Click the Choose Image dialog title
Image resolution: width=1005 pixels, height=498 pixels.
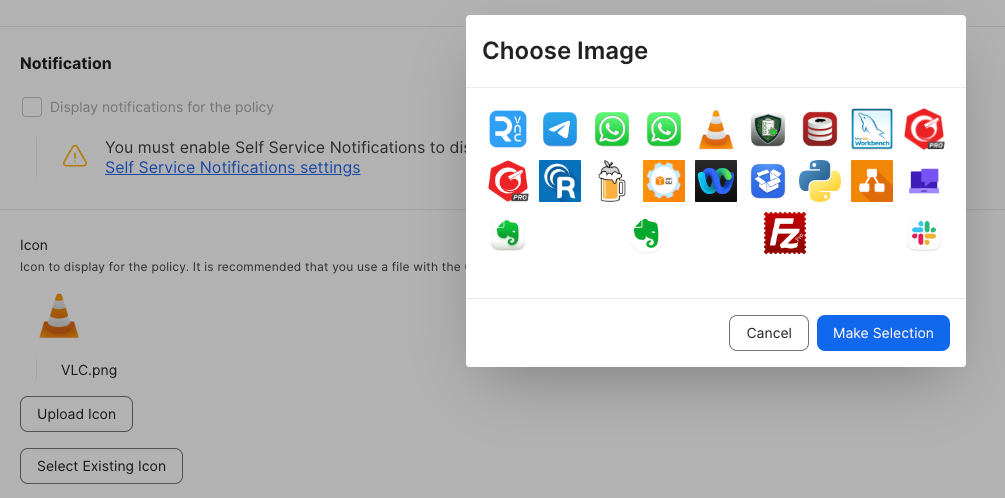click(565, 51)
